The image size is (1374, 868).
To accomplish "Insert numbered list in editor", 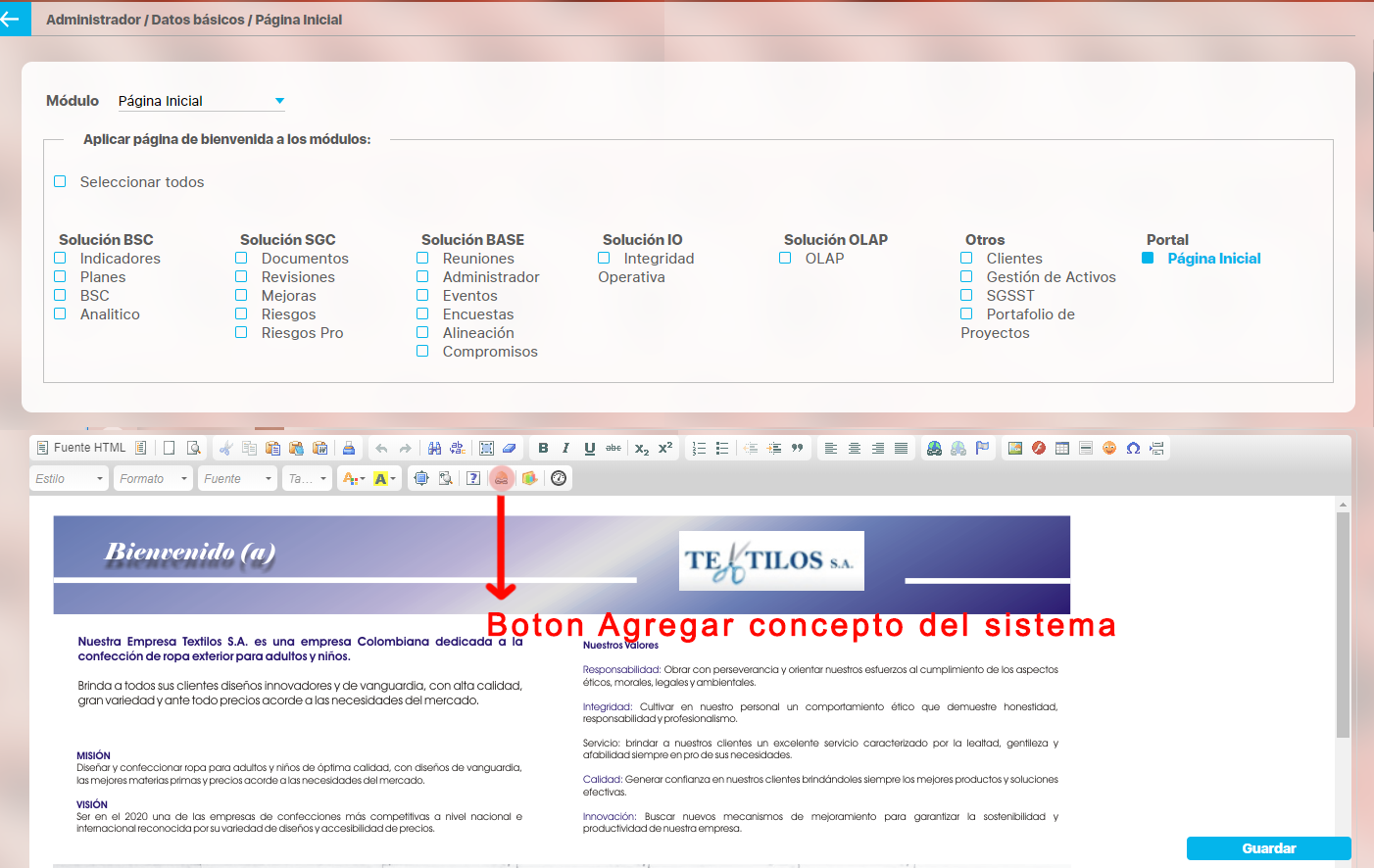I will (699, 448).
